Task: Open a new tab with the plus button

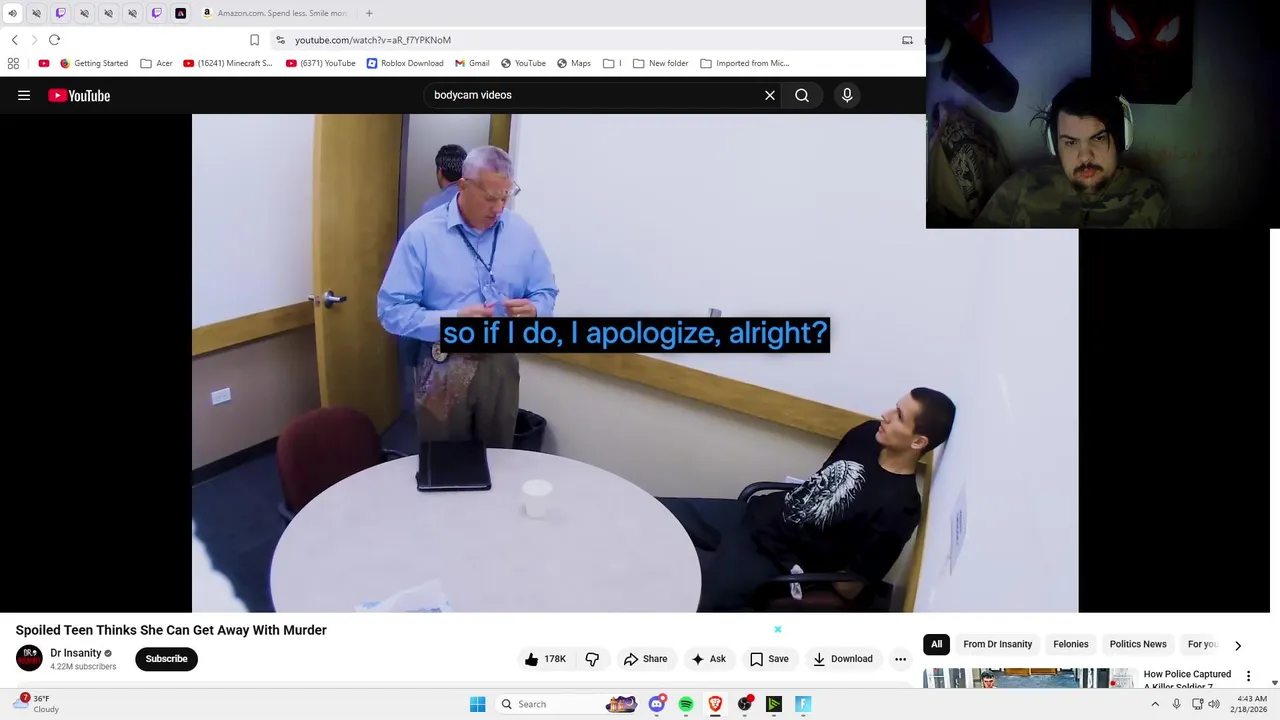Action: click(369, 13)
